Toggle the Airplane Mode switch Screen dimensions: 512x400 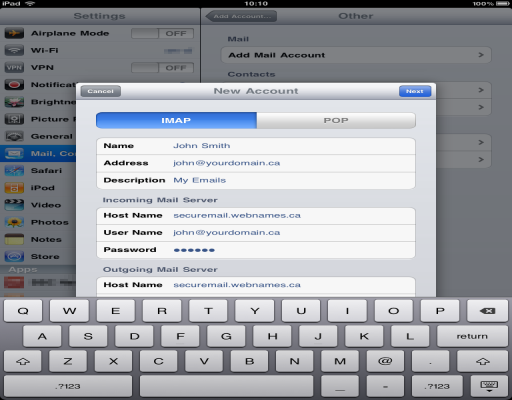pos(162,33)
